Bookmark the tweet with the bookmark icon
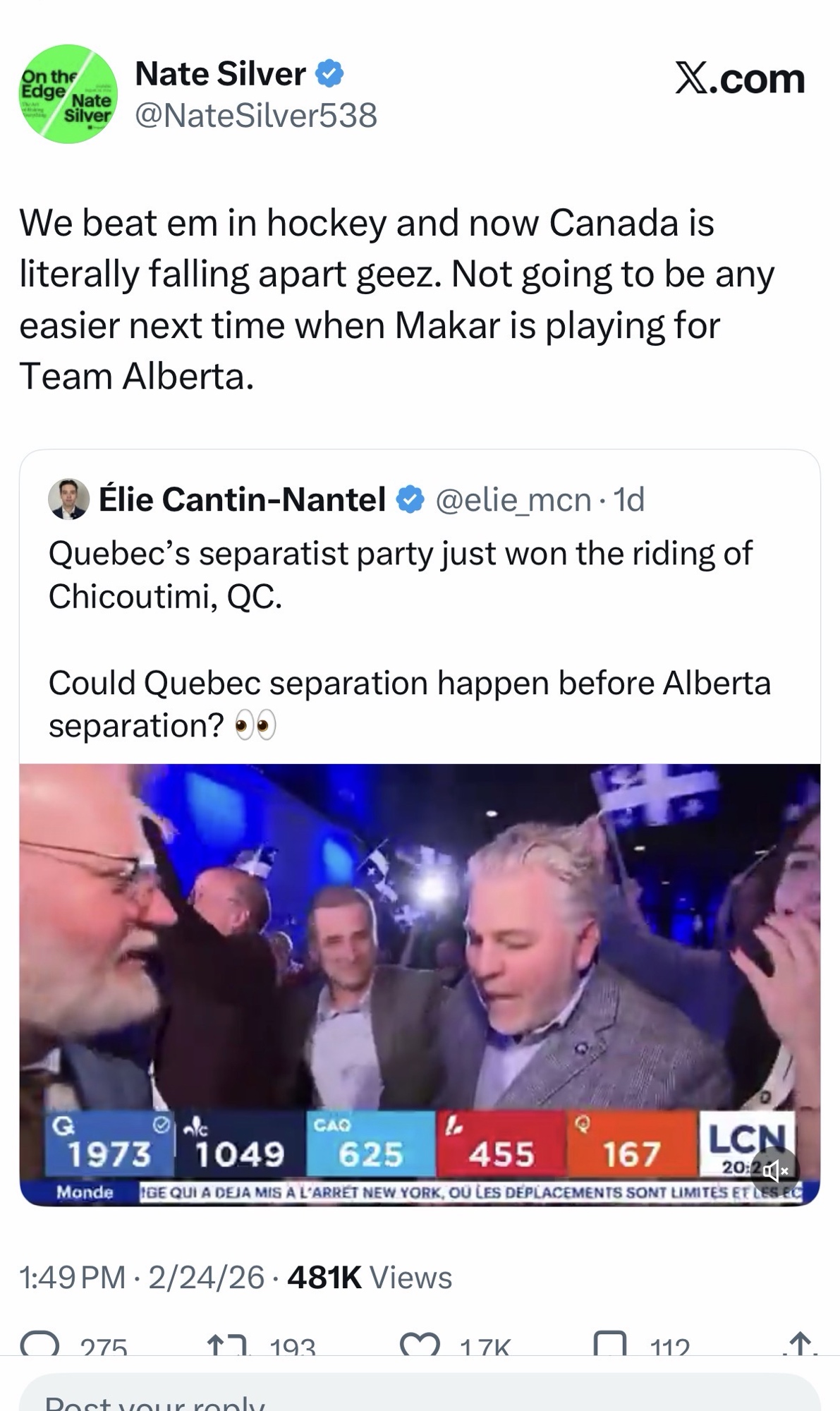The width and height of the screenshot is (840, 1411). coord(610,1344)
